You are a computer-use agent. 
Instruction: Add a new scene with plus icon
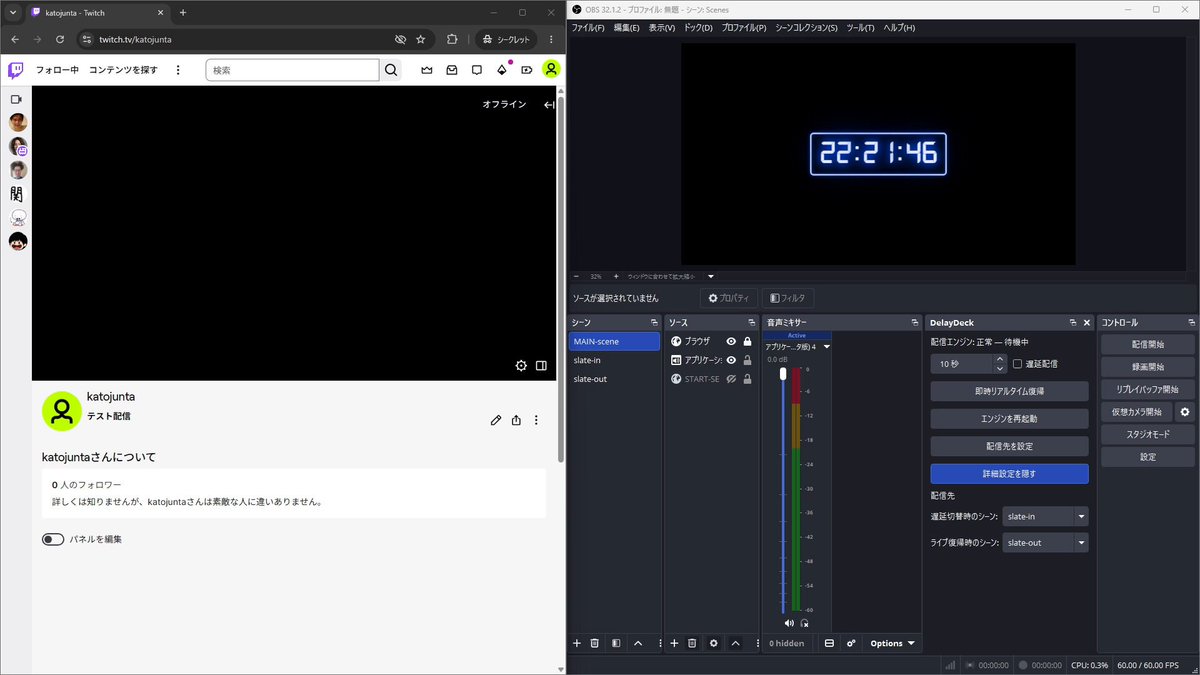(577, 643)
